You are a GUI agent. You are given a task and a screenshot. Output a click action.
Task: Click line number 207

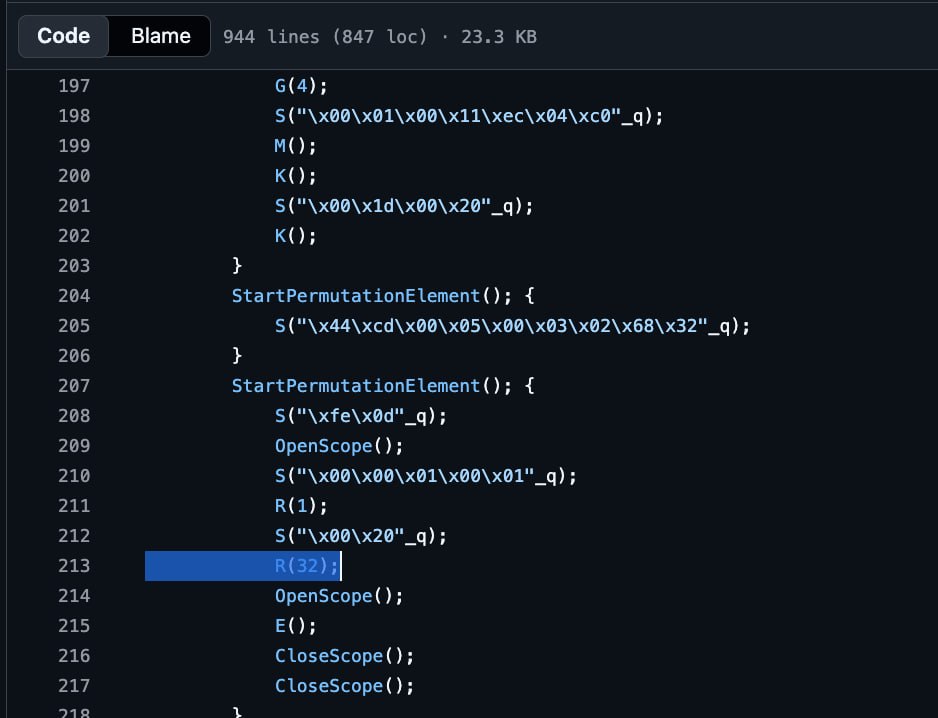(x=74, y=386)
